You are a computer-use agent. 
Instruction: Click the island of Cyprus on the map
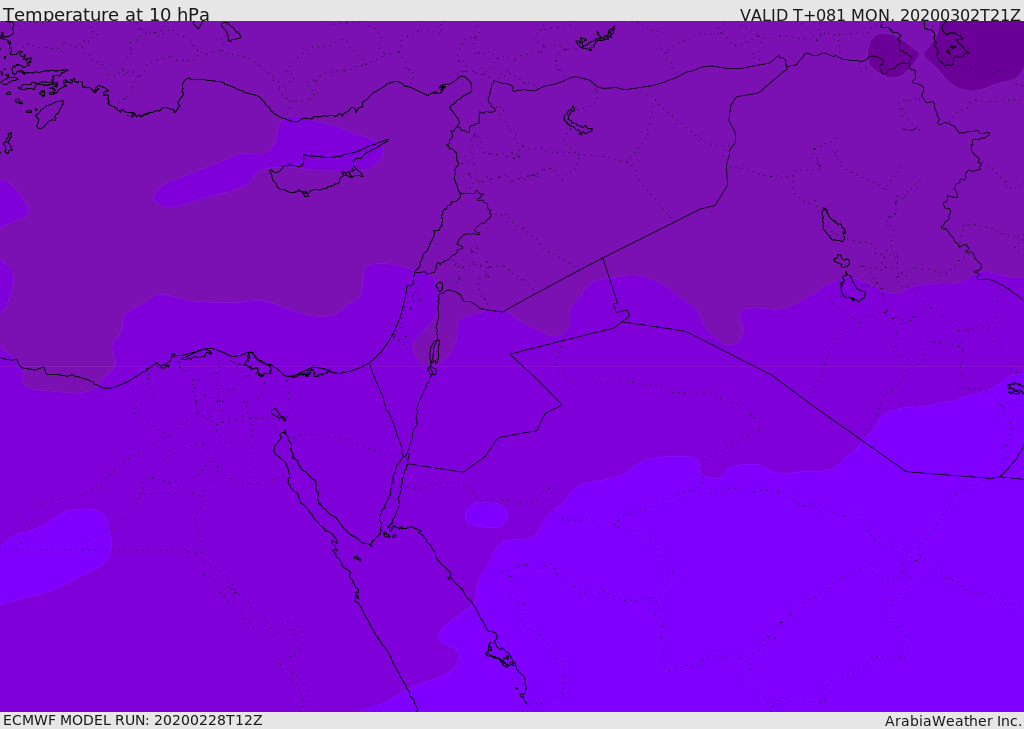coord(320,172)
